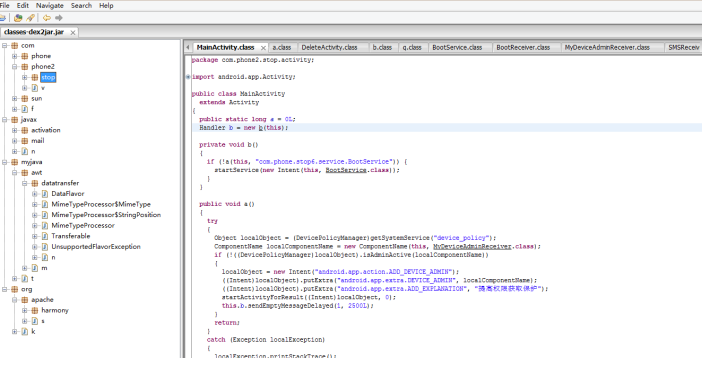The width and height of the screenshot is (702, 367).
Task: Click the org package icon
Action: click(15, 289)
